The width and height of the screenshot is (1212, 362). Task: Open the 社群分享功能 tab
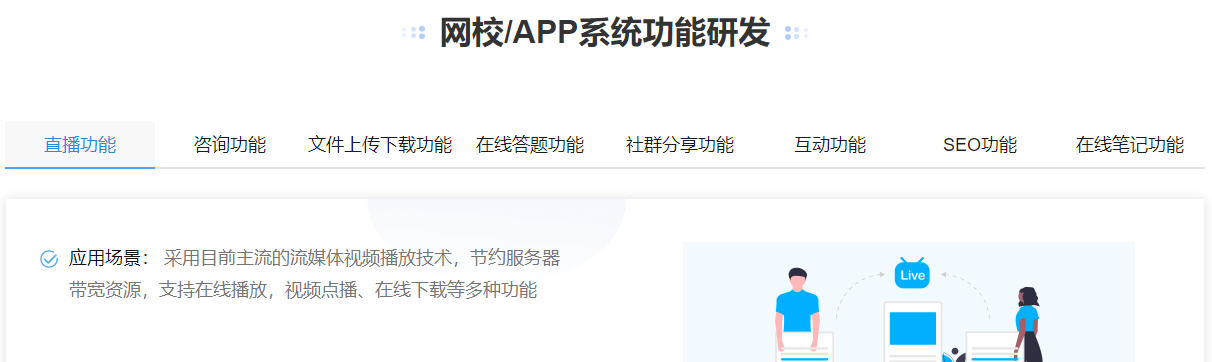(680, 145)
